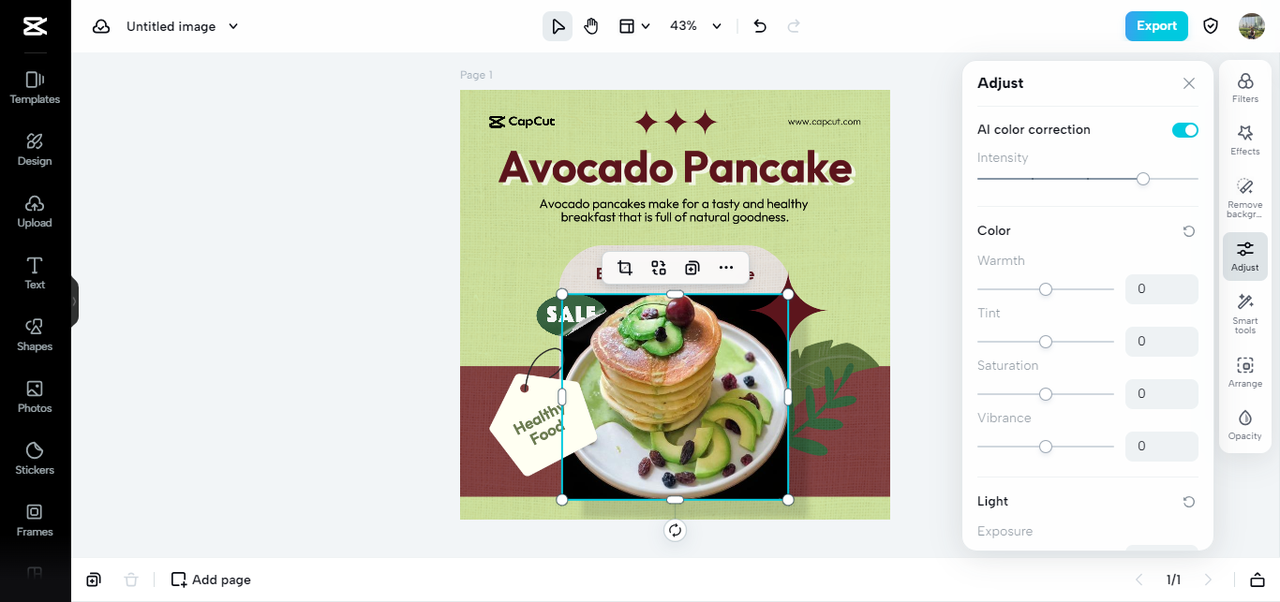Reset the Color section adjustments
This screenshot has height=602, width=1280.
point(1189,231)
